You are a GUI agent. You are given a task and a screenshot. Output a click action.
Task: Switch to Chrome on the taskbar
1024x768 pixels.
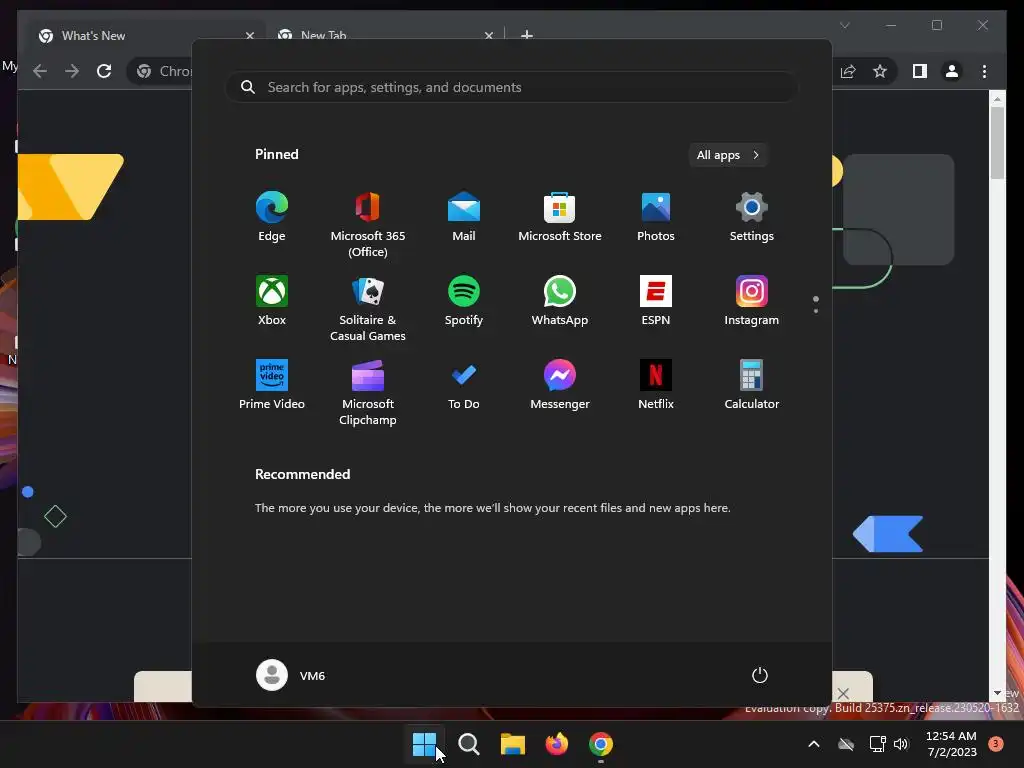point(601,744)
